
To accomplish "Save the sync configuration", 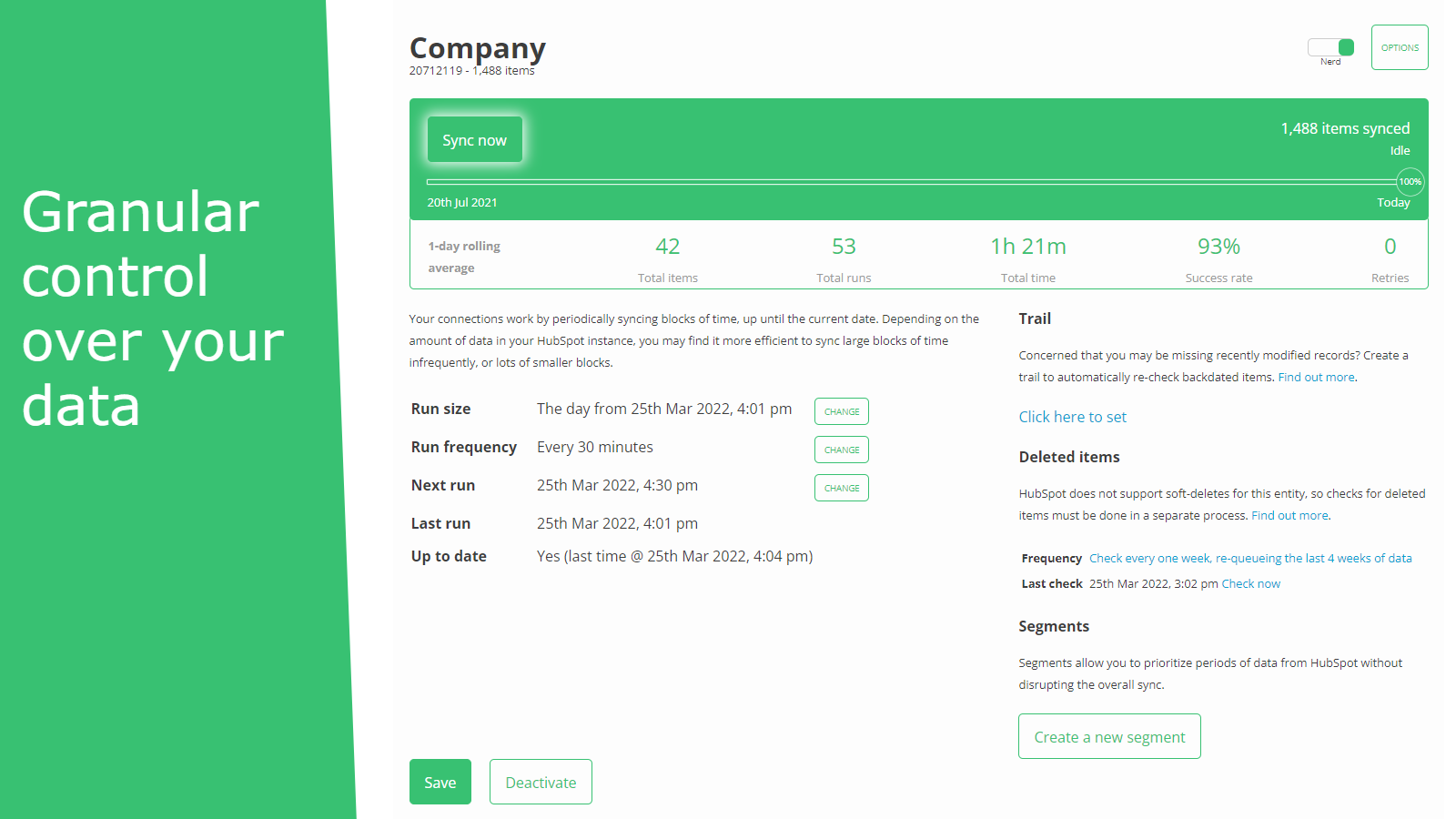I will 440,782.
